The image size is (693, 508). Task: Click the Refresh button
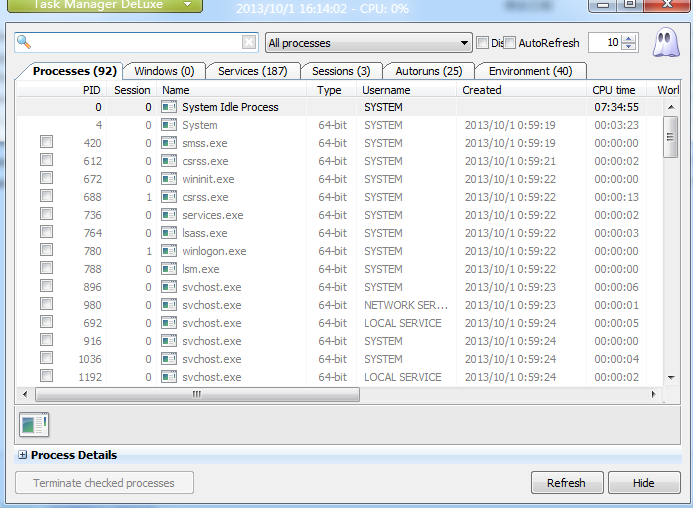pos(567,483)
